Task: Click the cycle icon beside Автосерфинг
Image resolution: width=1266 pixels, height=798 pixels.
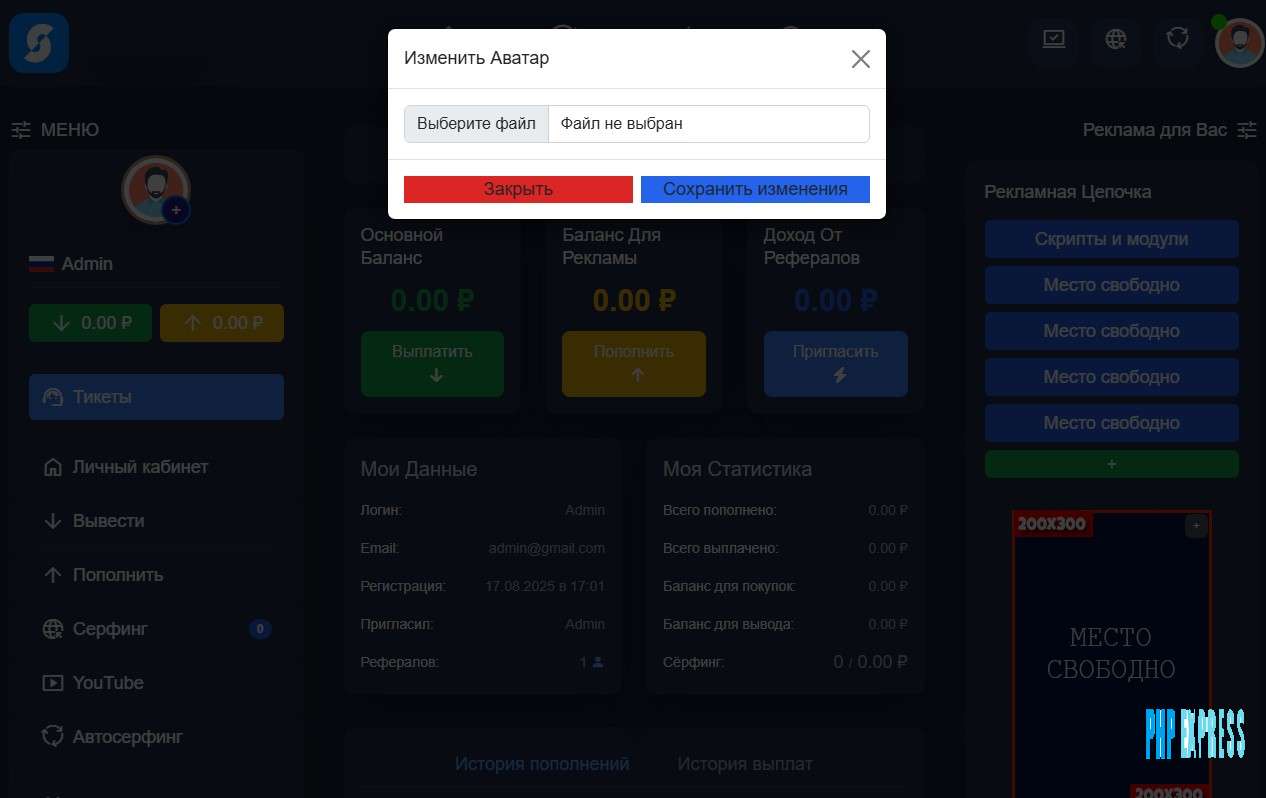Action: tap(52, 737)
